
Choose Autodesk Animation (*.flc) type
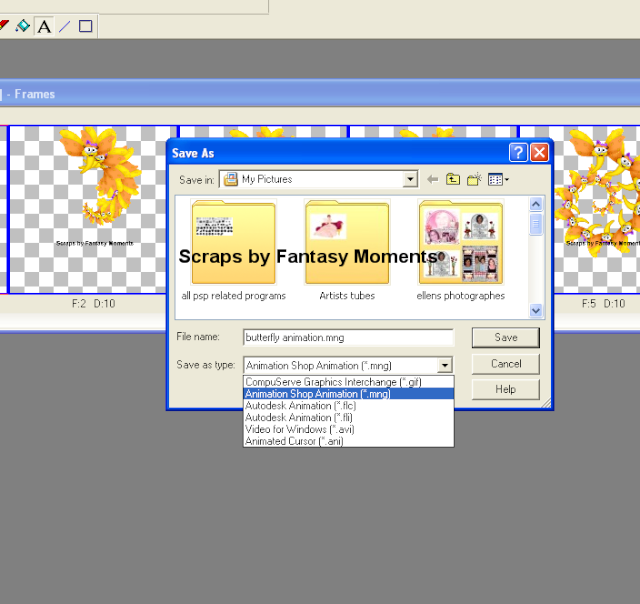pos(348,406)
